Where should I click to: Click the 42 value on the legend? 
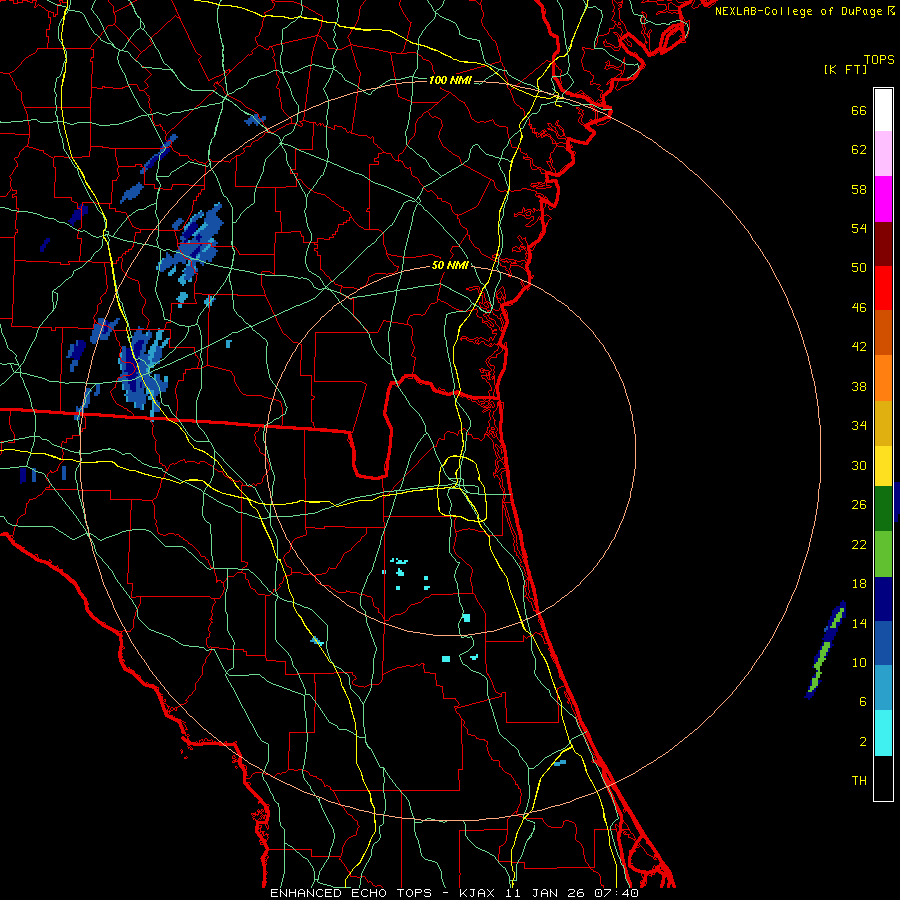coord(859,347)
